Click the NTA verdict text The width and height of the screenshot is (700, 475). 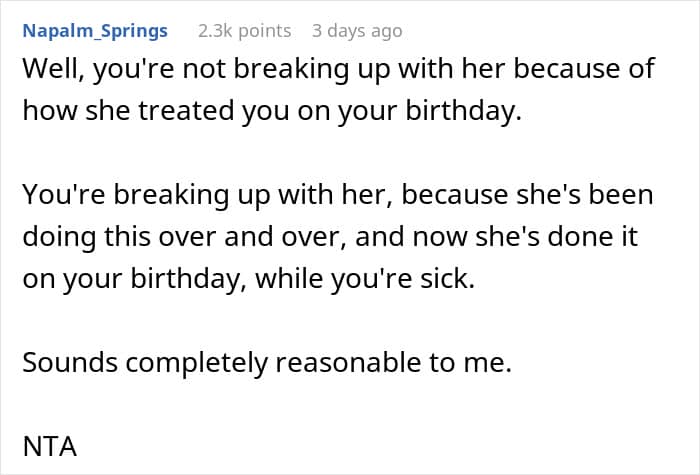coord(50,446)
